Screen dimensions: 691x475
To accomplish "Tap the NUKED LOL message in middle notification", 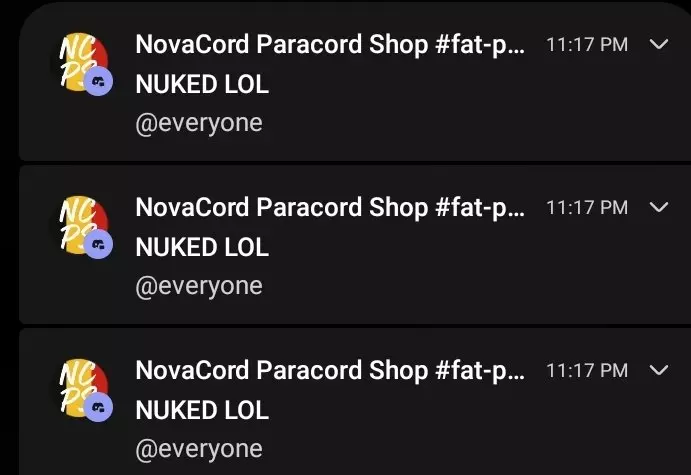I will pos(202,247).
